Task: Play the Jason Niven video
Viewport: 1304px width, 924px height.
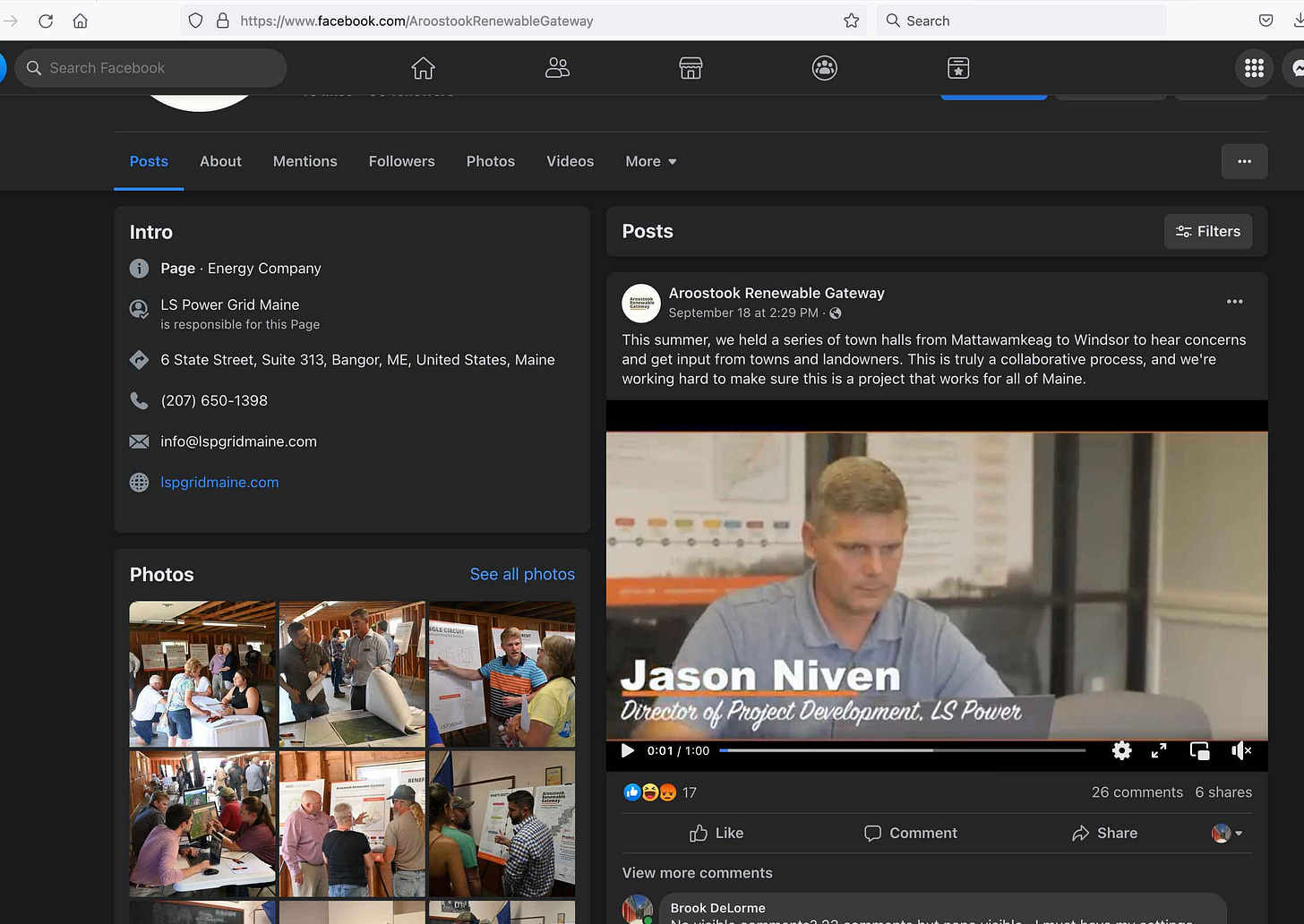Action: click(x=628, y=750)
